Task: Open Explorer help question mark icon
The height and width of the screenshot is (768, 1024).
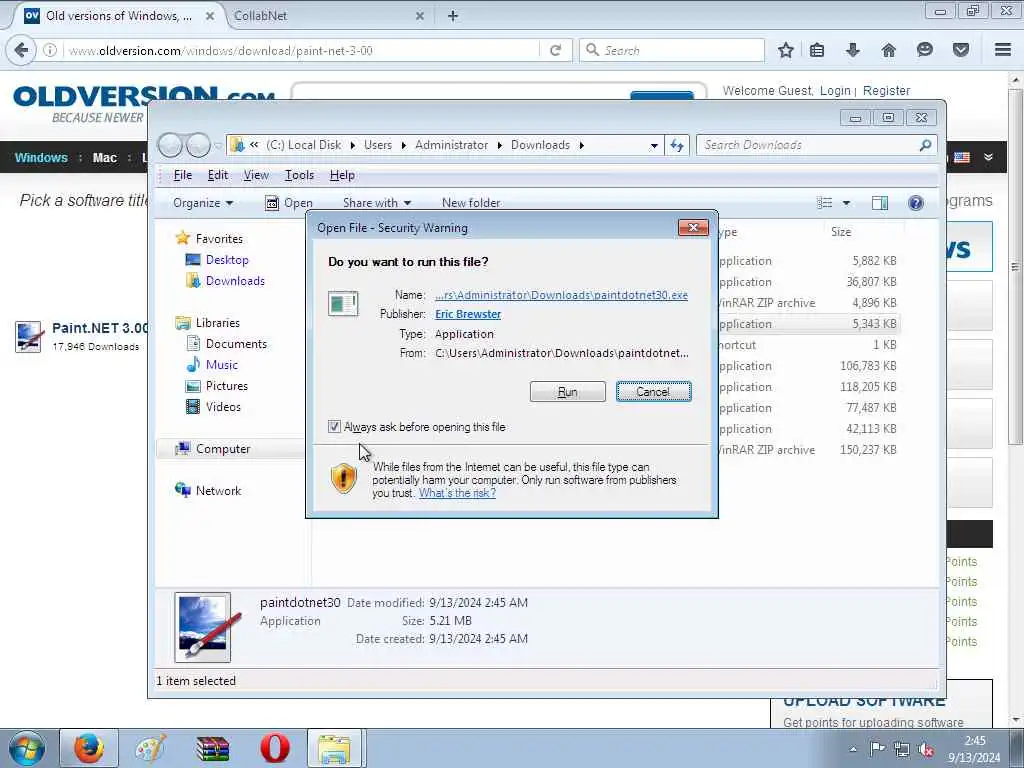Action: pos(916,202)
